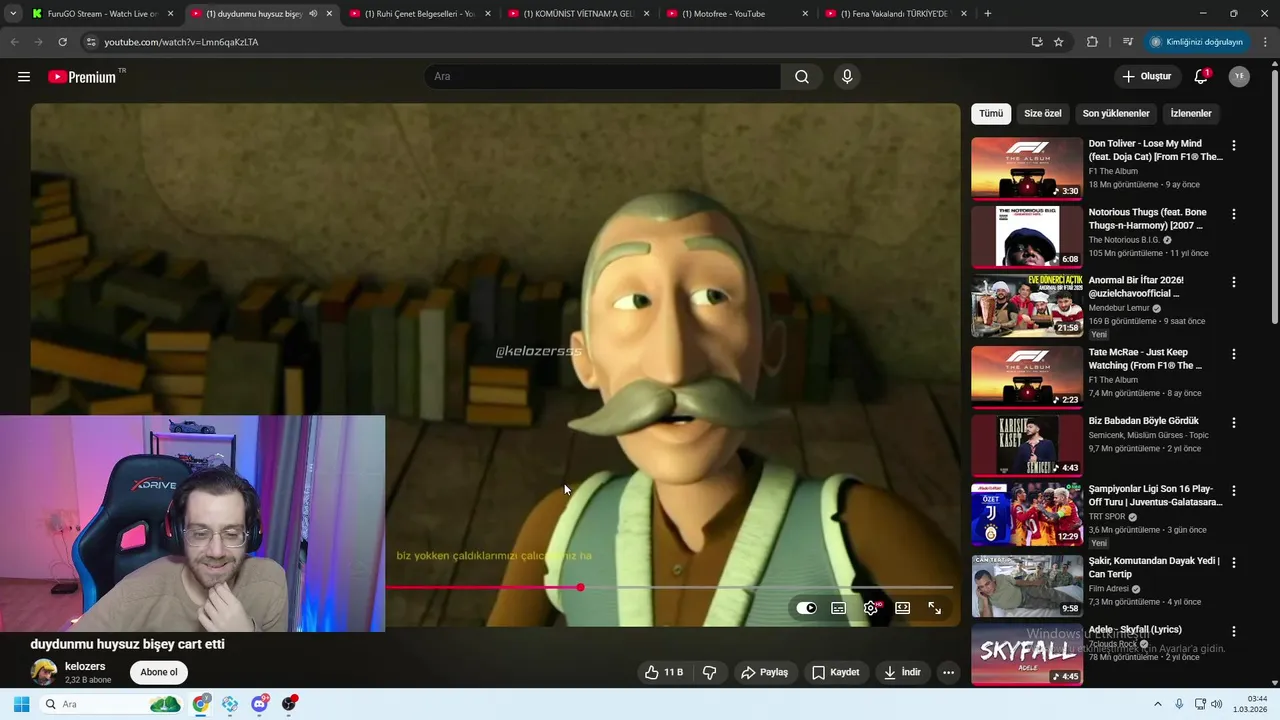
Task: Toggle autoplay switch in video player
Action: pos(807,608)
